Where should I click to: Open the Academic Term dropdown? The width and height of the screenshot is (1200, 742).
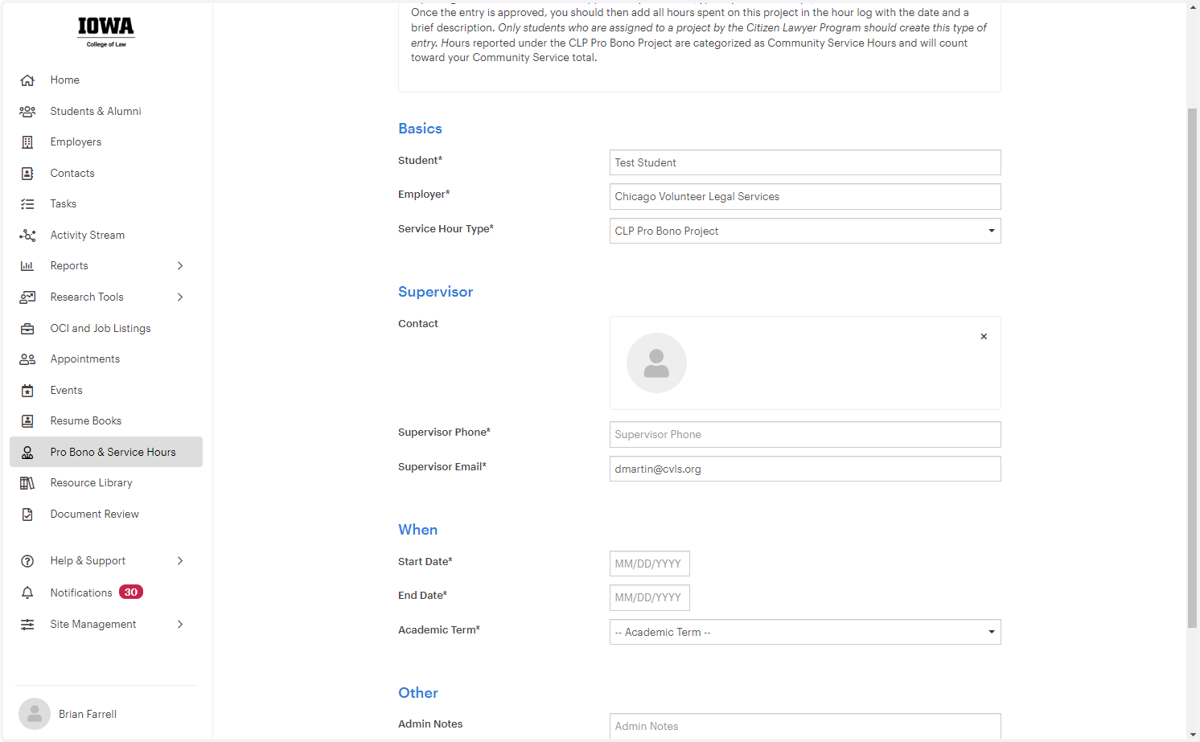(x=805, y=632)
